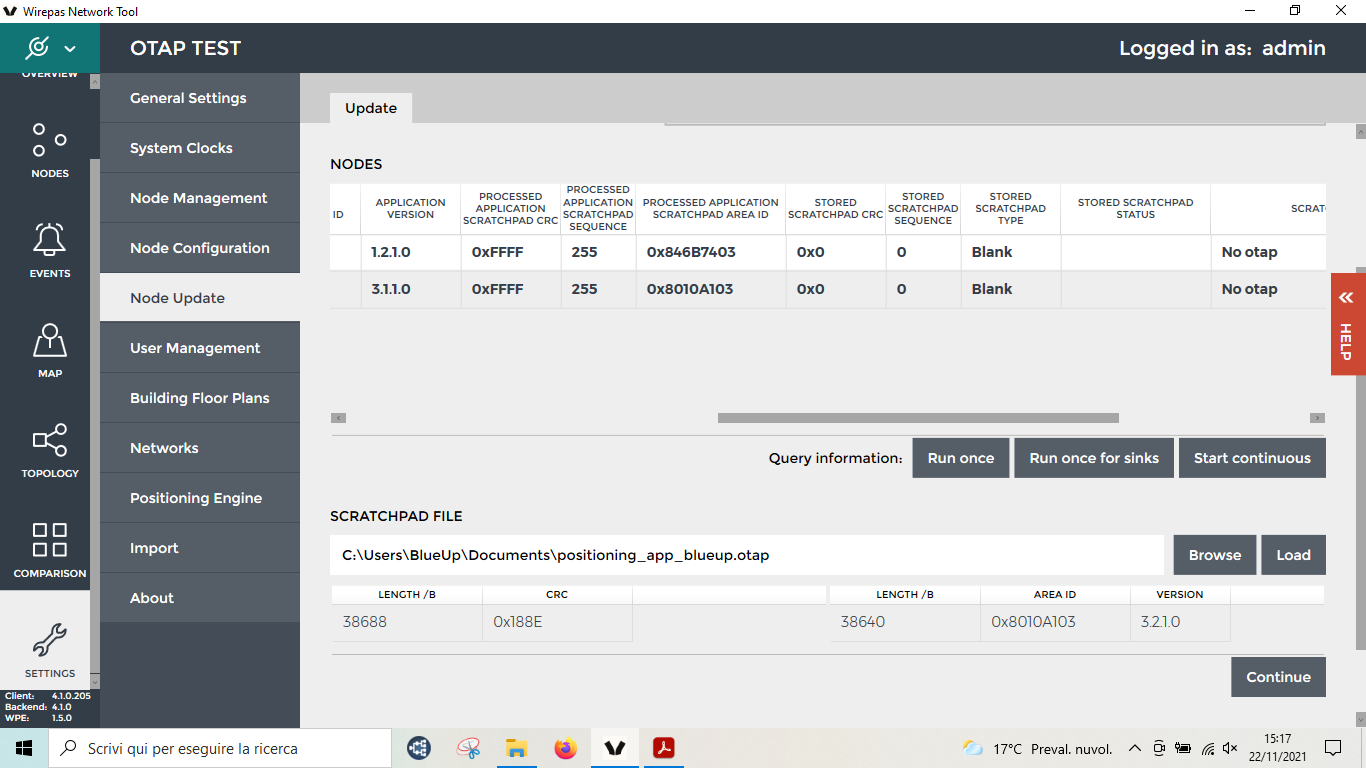
Task: Open the Nodes view in sidebar
Action: pyautogui.click(x=49, y=150)
